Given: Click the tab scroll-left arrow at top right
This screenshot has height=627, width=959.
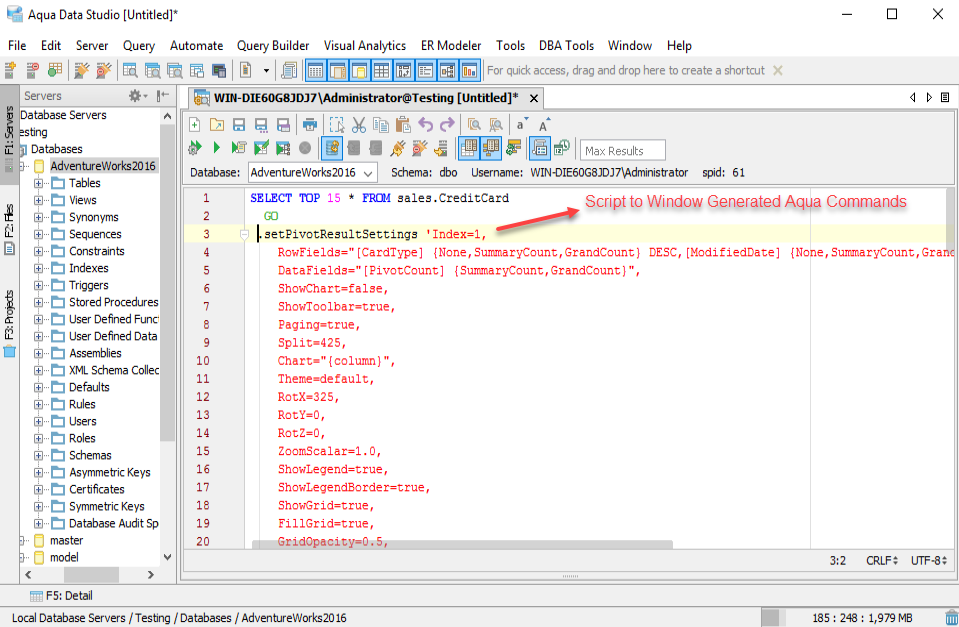Looking at the screenshot, I should click(x=913, y=97).
